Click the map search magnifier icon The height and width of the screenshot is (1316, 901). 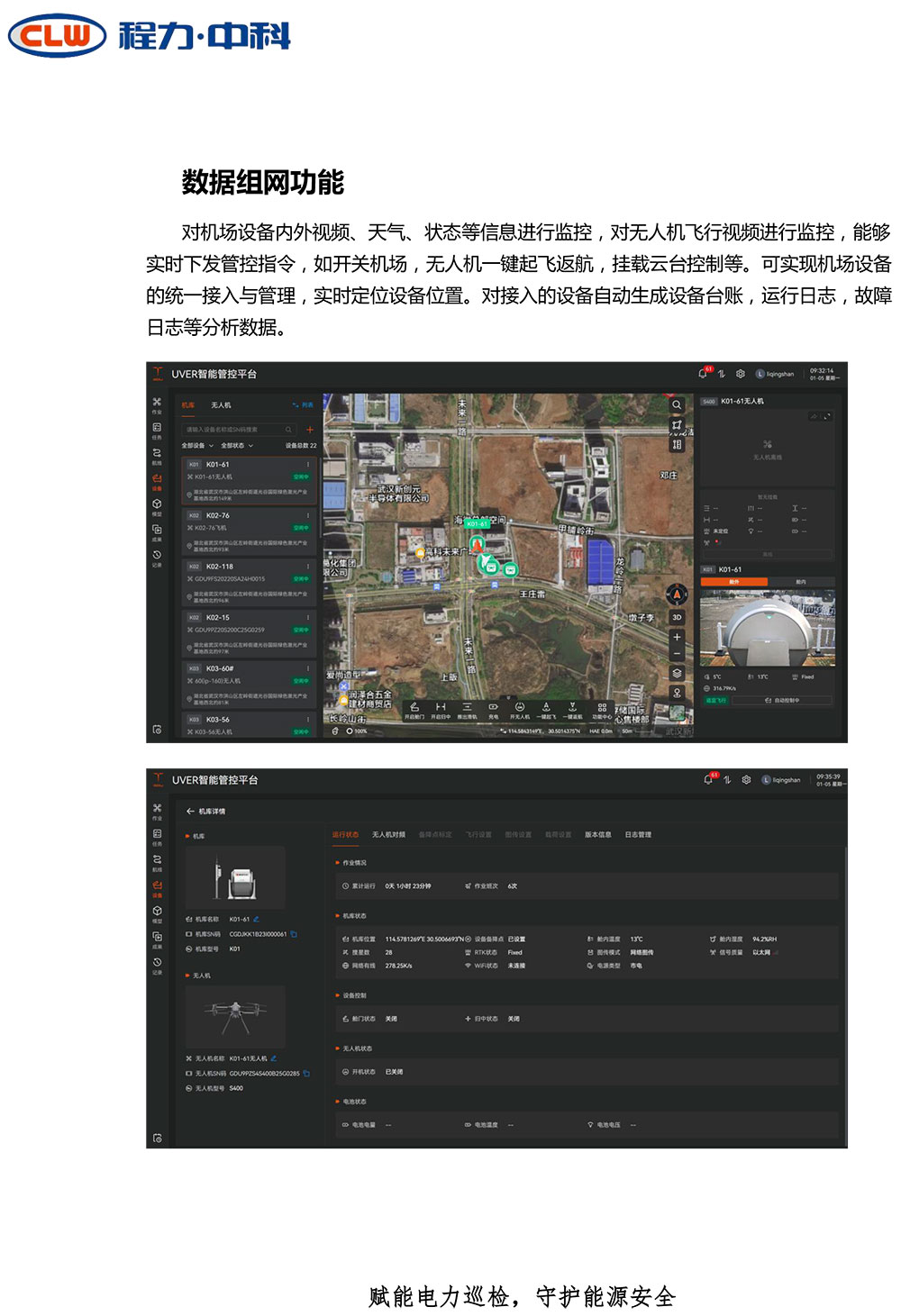pyautogui.click(x=677, y=405)
